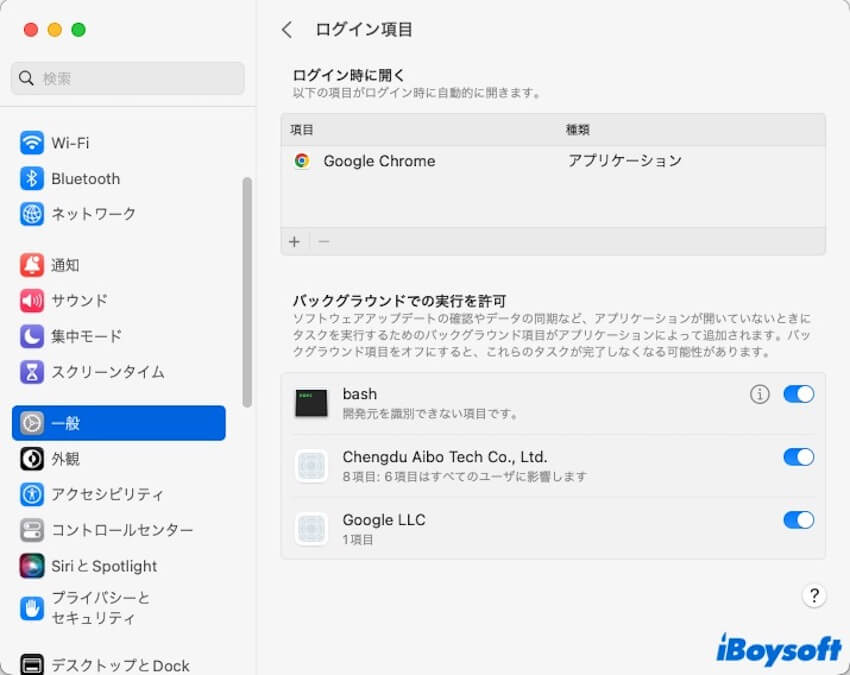
Task: Click the 1項目 subtitle under Google LLC
Action: [358, 539]
